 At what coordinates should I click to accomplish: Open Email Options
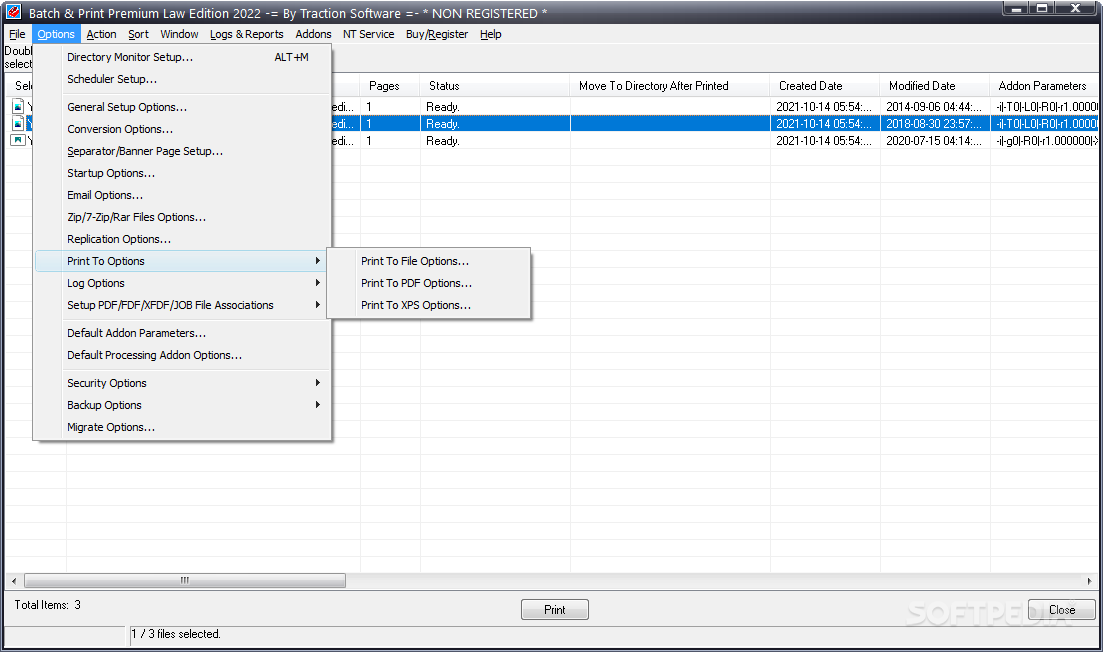pos(182,195)
